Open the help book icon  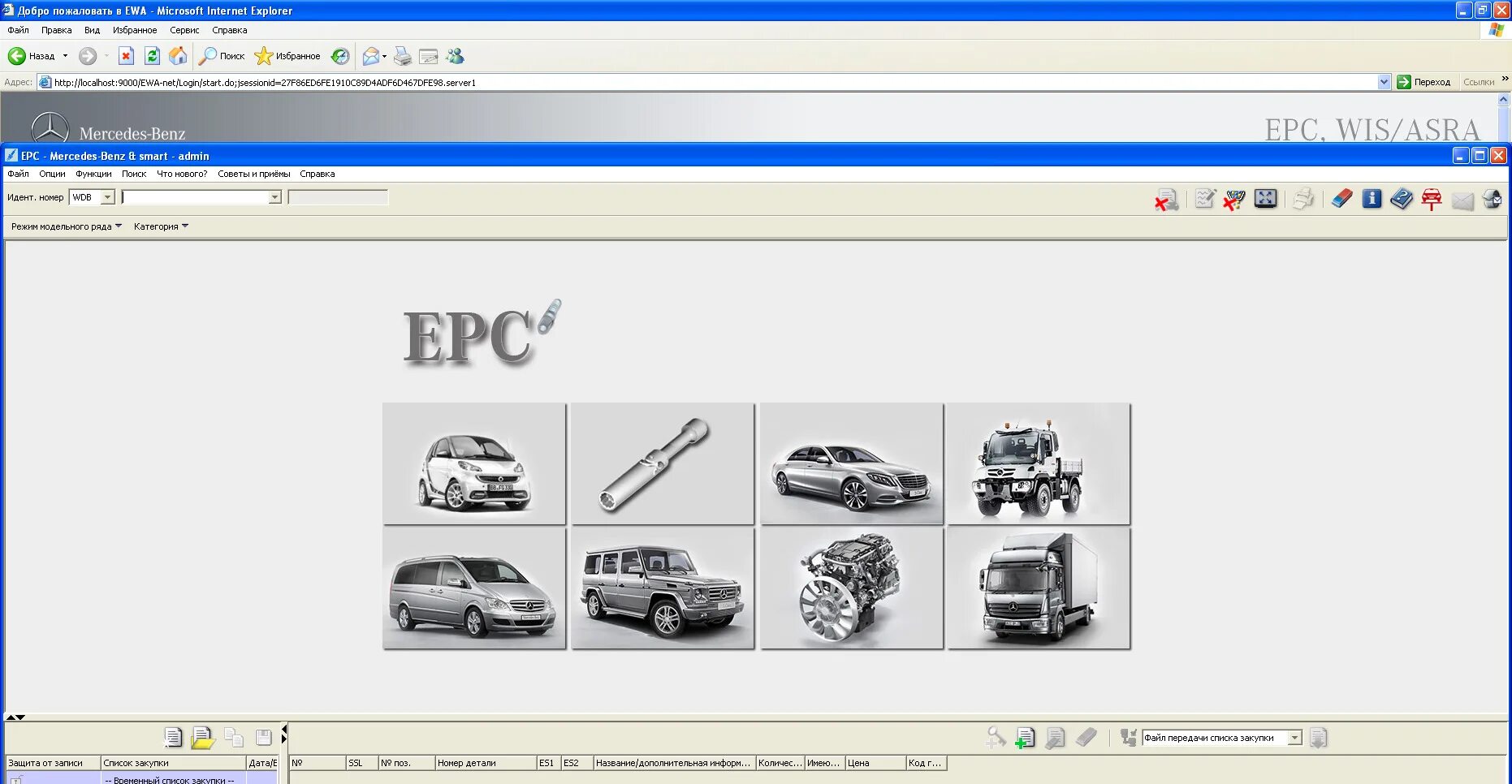pos(1402,199)
